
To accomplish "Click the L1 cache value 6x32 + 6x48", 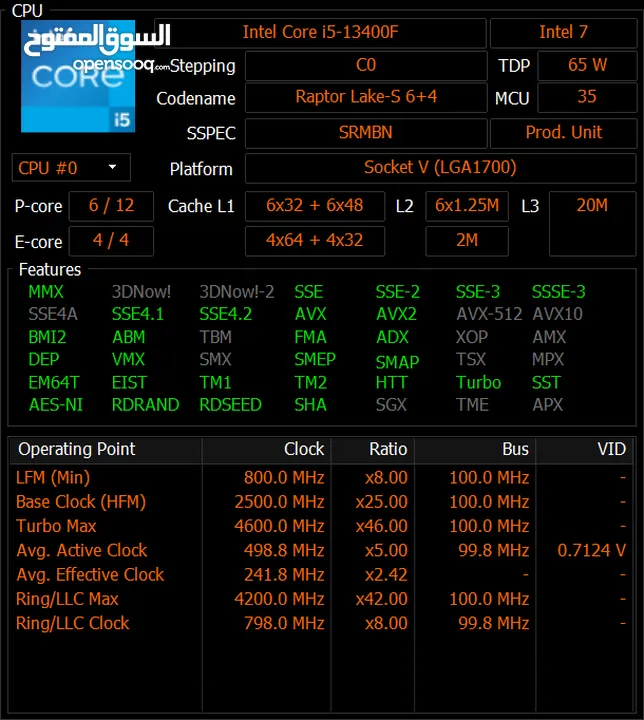I will coord(315,206).
